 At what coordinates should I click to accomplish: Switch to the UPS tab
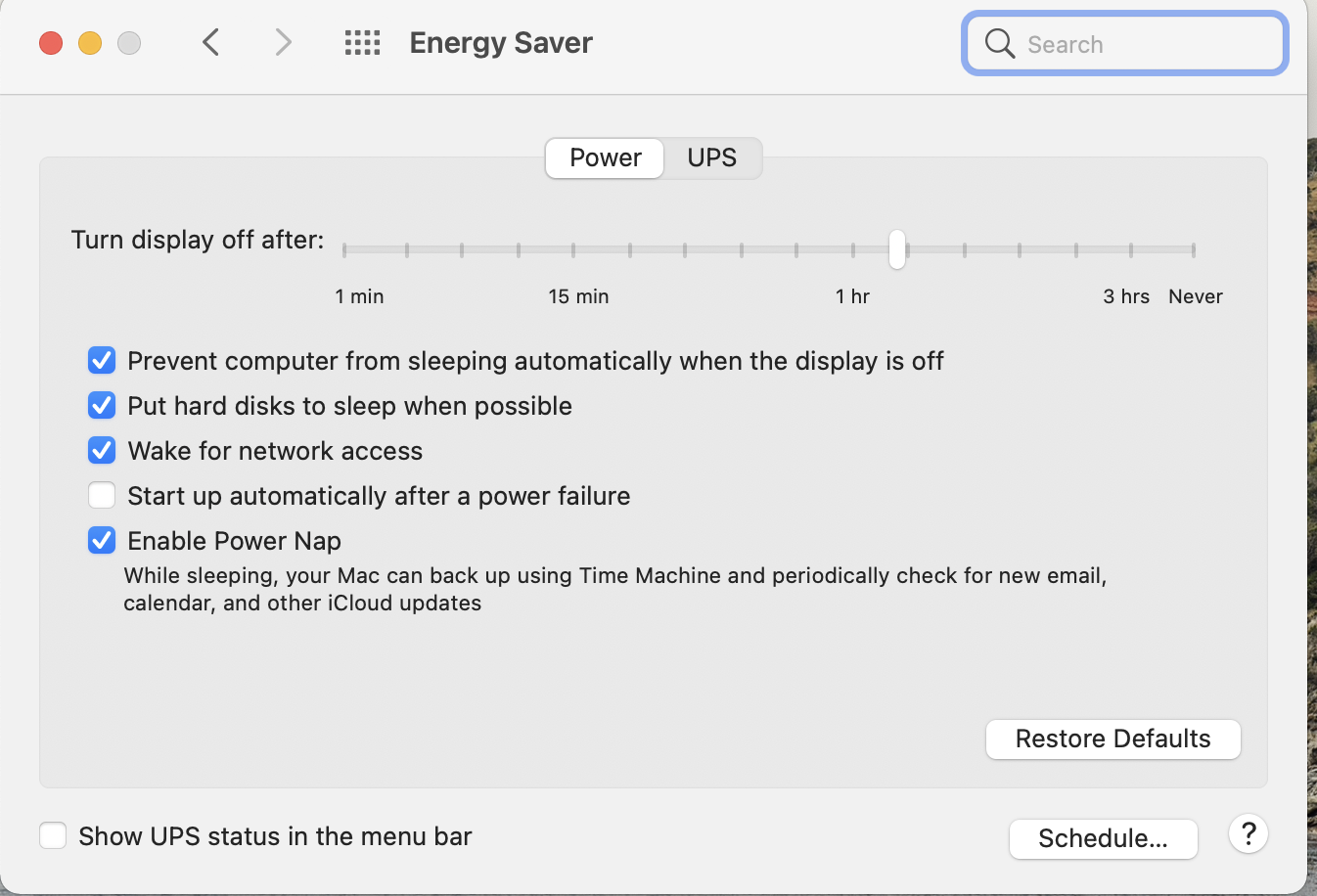point(711,158)
